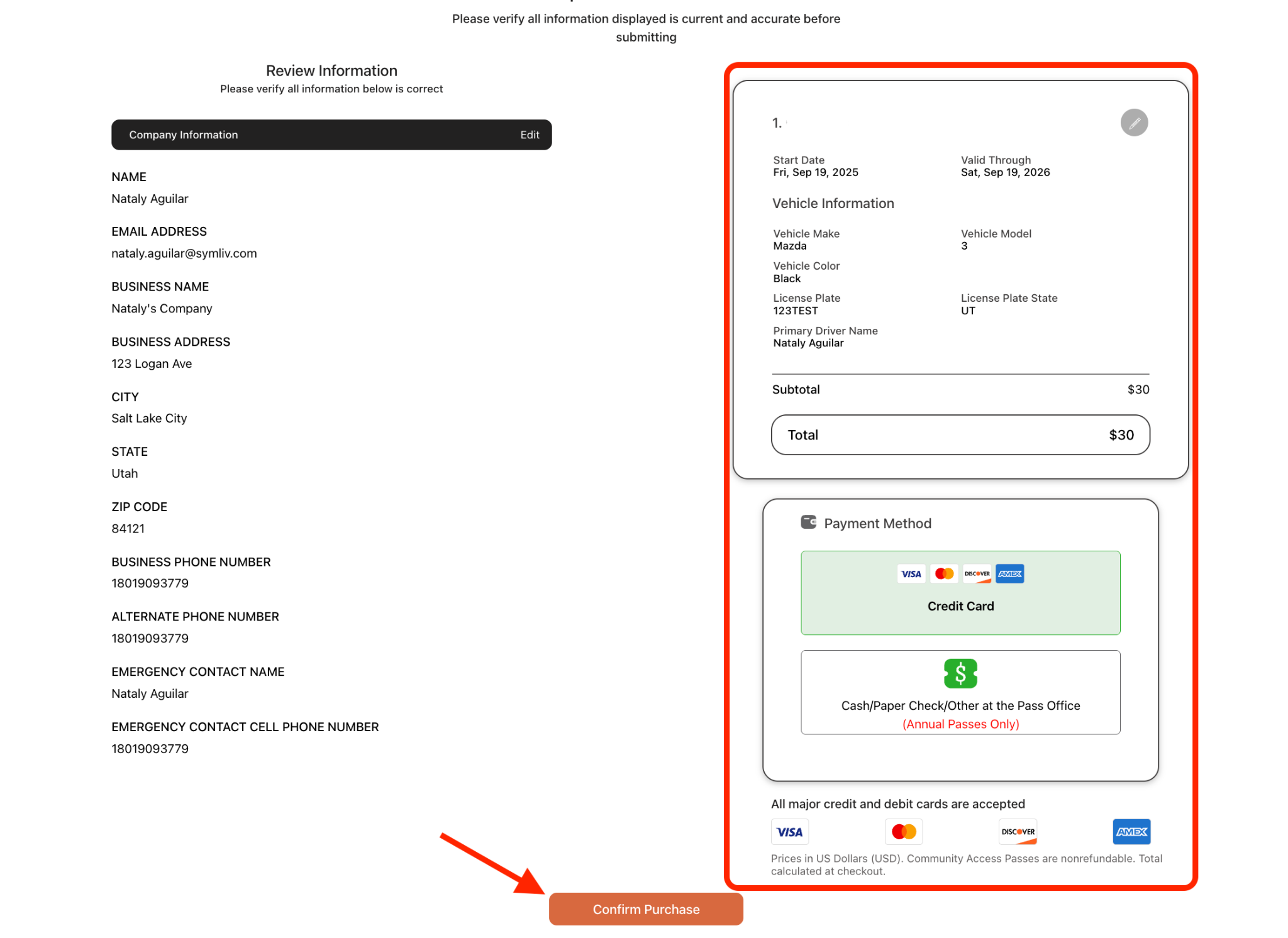Click the Vehicle Information heading
The height and width of the screenshot is (938, 1288).
[832, 203]
